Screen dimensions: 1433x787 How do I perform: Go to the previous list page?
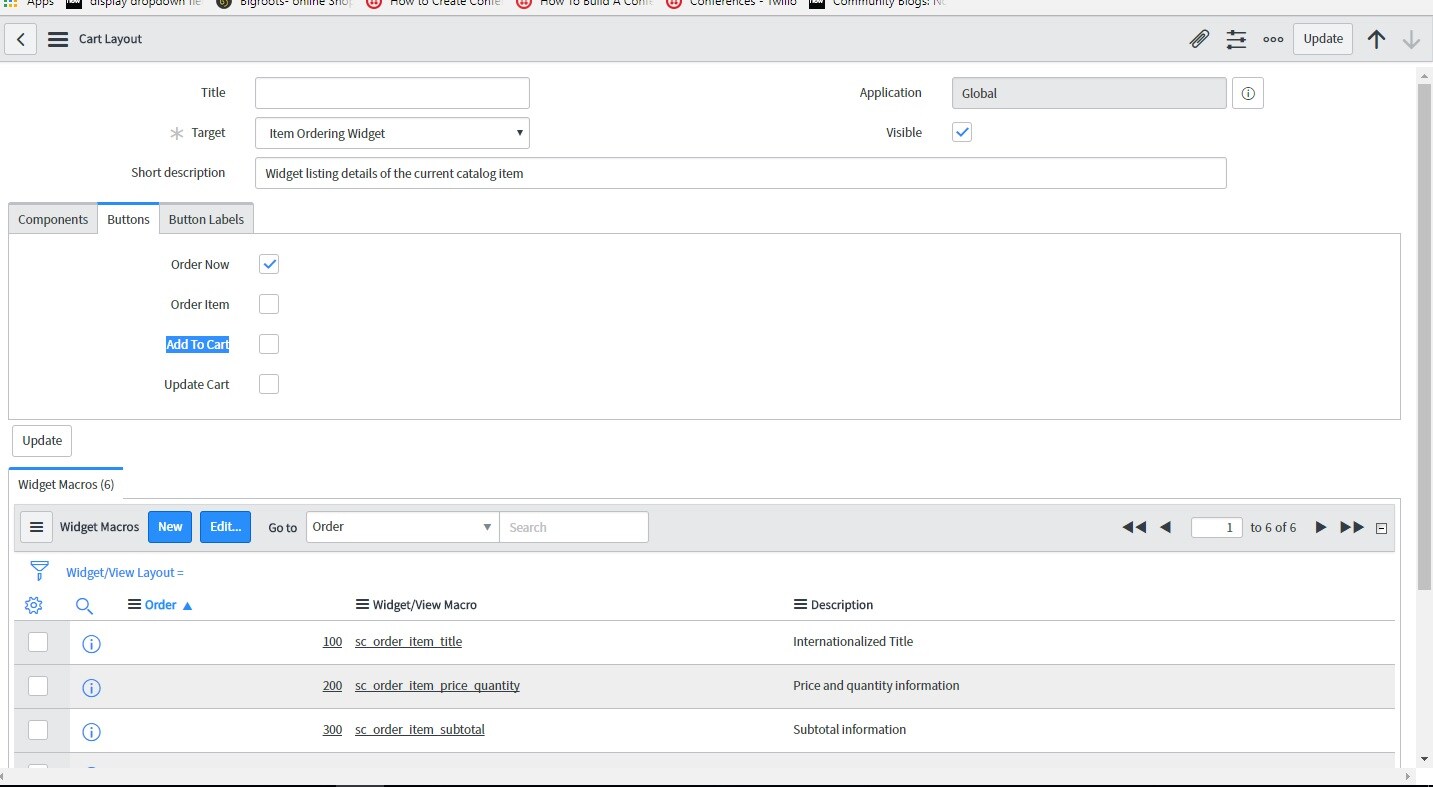(x=1165, y=527)
